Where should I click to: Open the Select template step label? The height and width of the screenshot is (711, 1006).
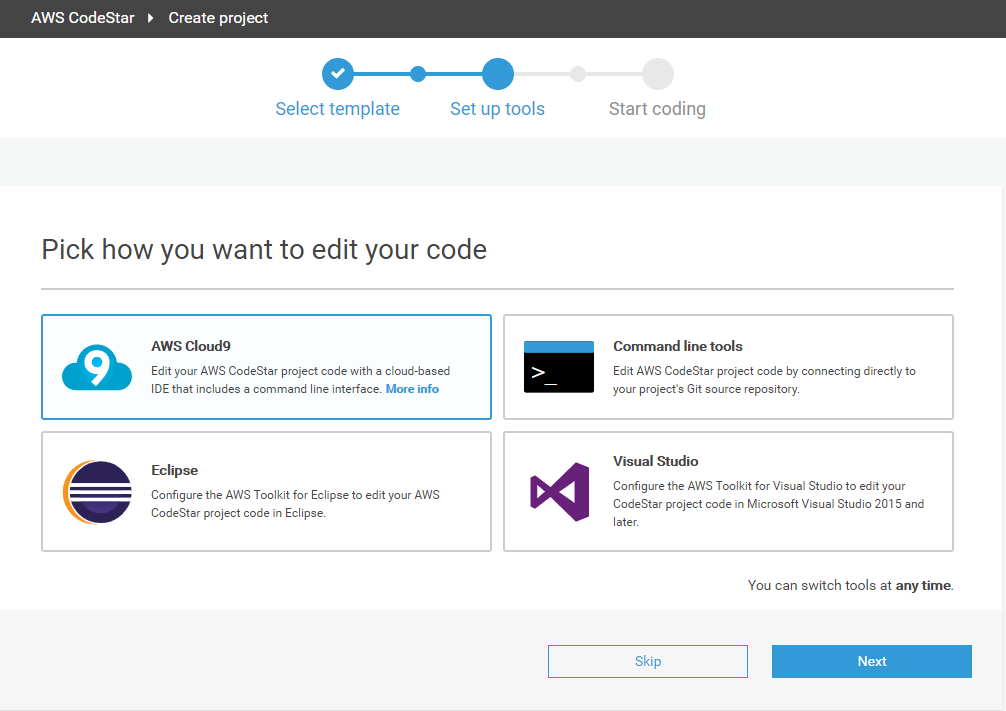coord(337,109)
